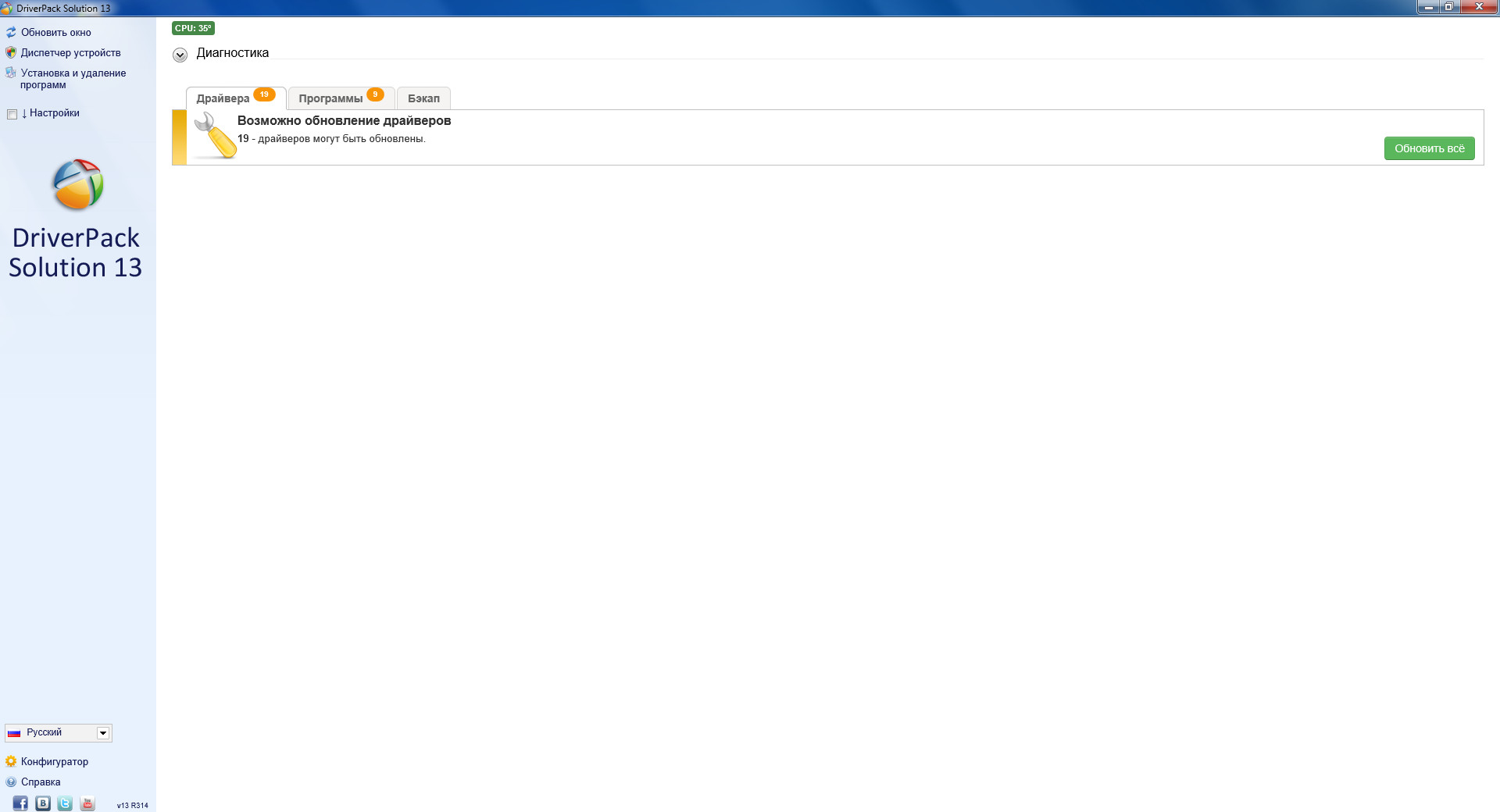Click the Обновить окно link
1500x812 pixels.
[x=55, y=33]
